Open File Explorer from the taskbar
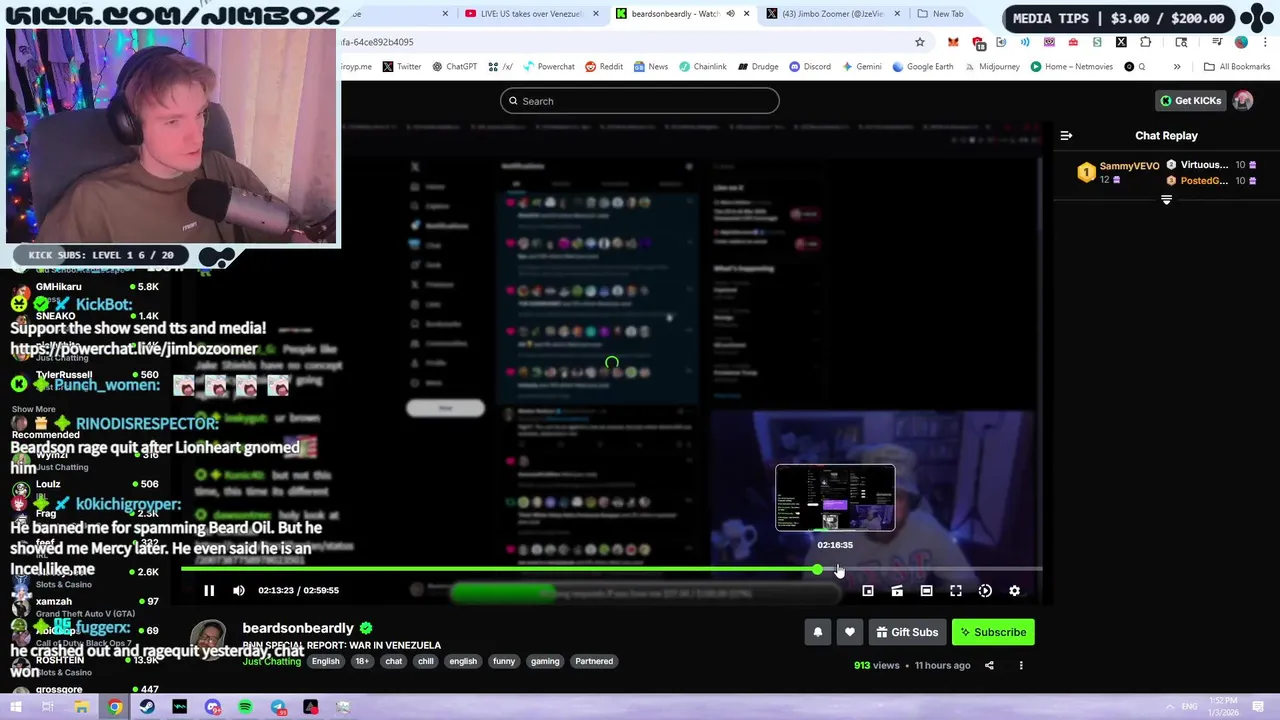The image size is (1280, 720). (x=82, y=707)
